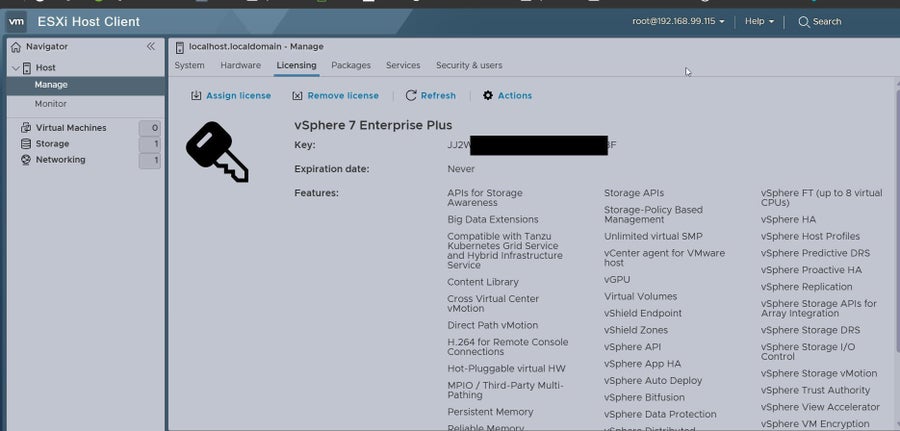Click the feature Content Library

coord(483,282)
